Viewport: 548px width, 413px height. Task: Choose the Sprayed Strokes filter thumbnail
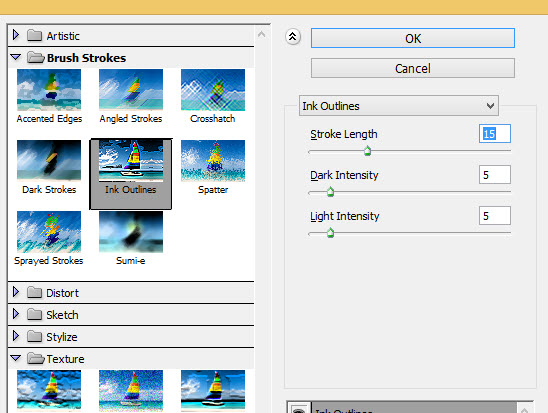click(49, 232)
